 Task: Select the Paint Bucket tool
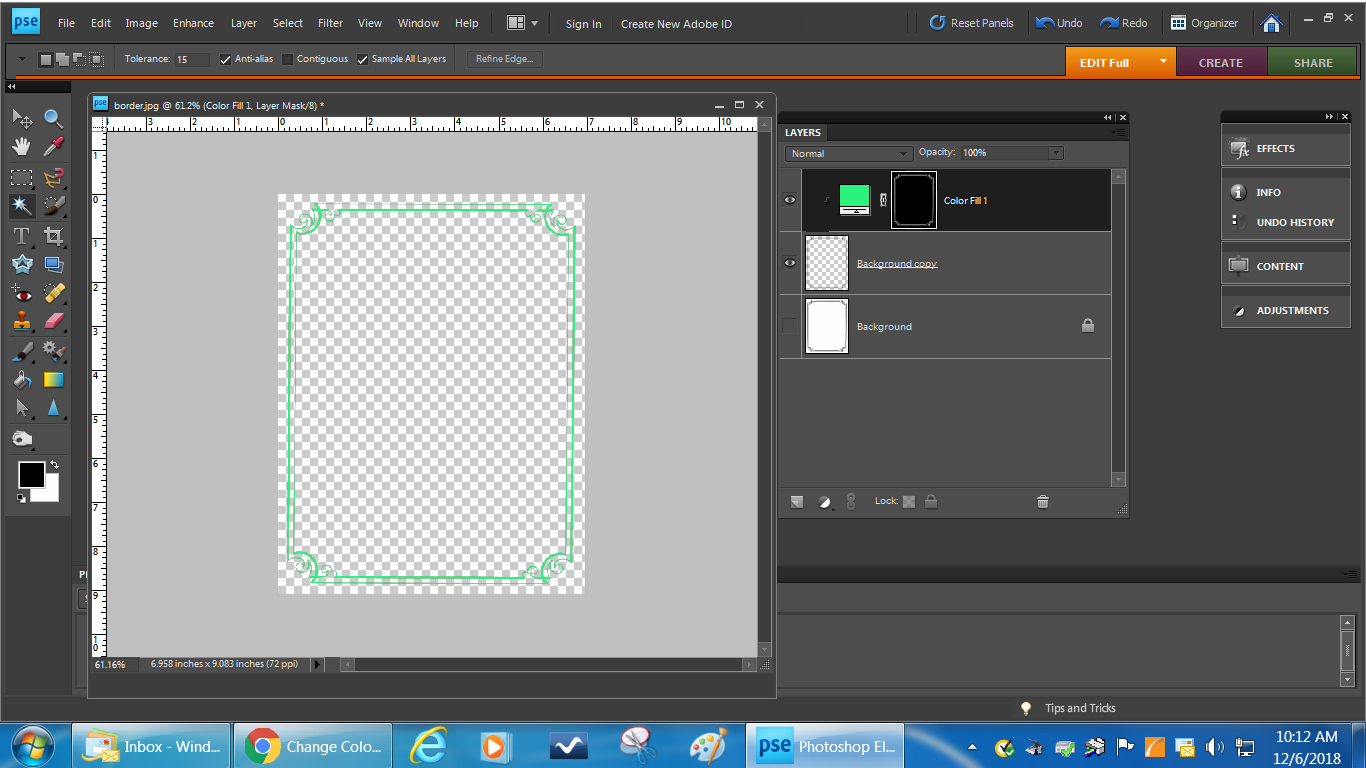point(22,379)
